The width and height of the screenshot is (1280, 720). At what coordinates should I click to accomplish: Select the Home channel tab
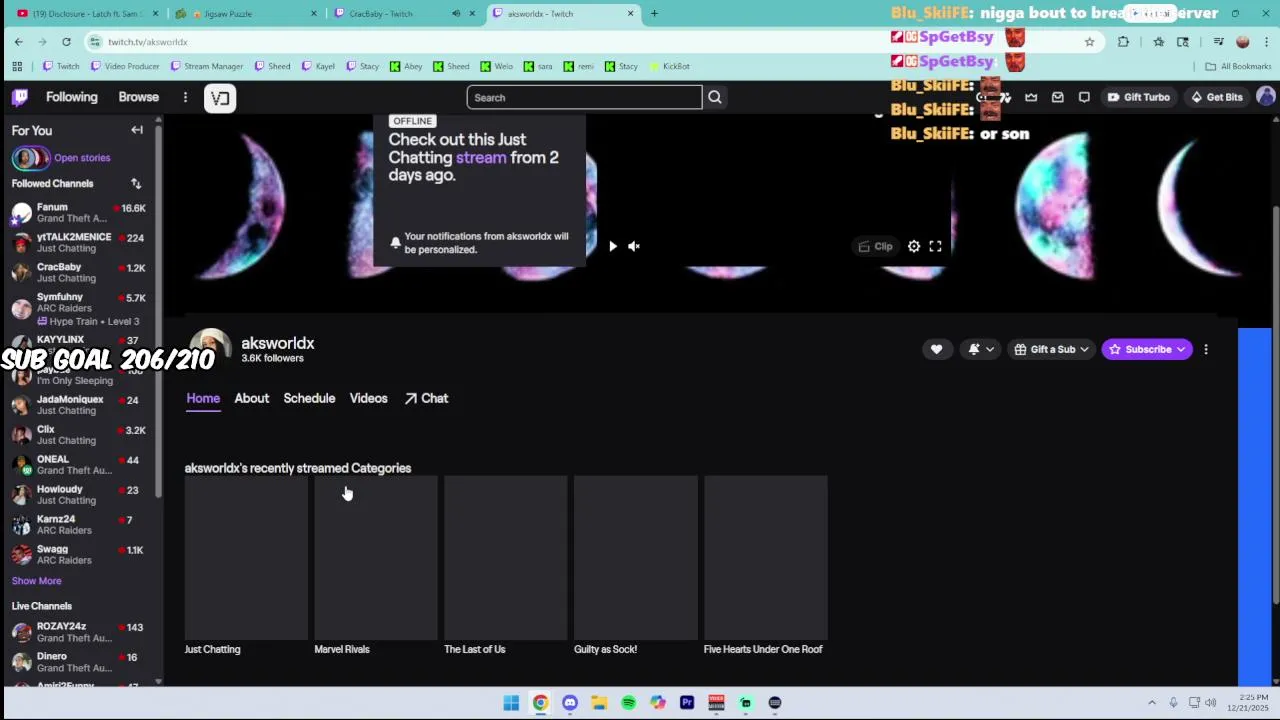click(203, 398)
